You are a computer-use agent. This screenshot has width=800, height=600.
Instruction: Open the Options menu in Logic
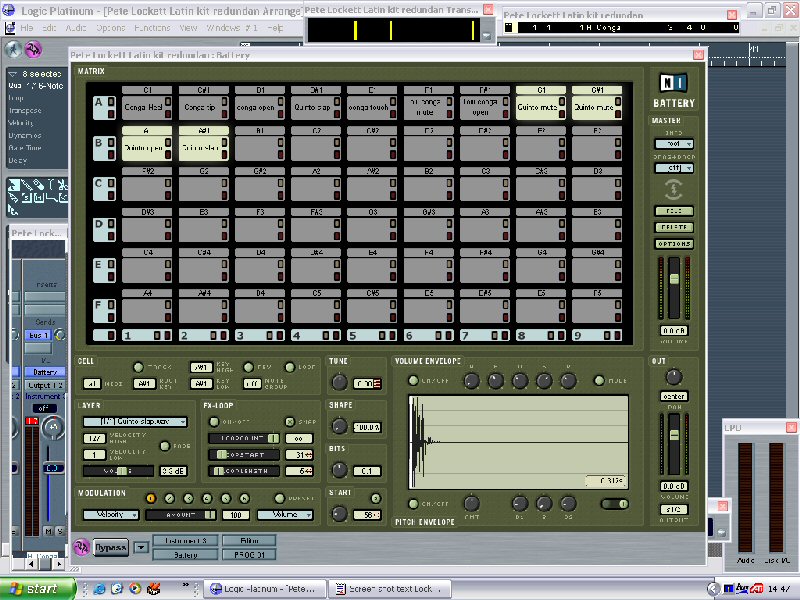tap(109, 27)
